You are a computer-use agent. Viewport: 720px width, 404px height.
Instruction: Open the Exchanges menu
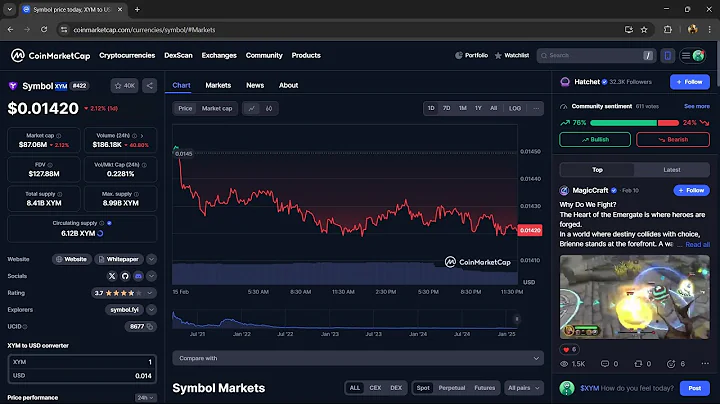pos(219,55)
